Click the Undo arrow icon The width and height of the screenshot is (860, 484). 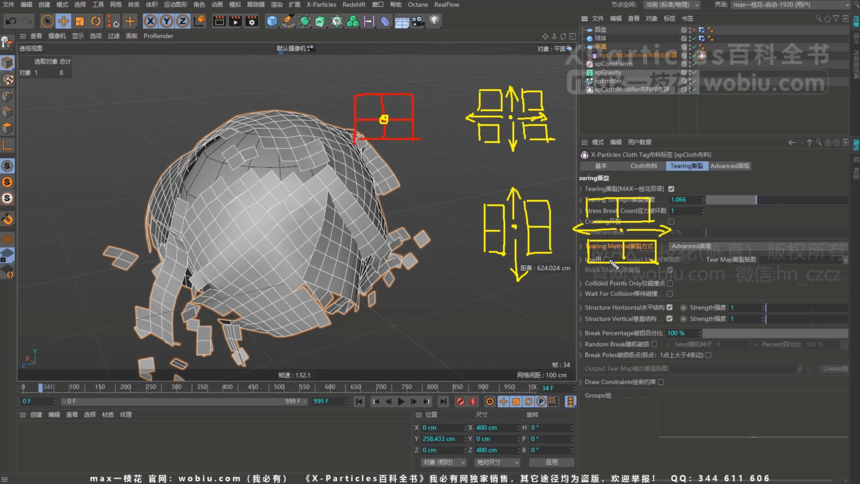coord(10,21)
